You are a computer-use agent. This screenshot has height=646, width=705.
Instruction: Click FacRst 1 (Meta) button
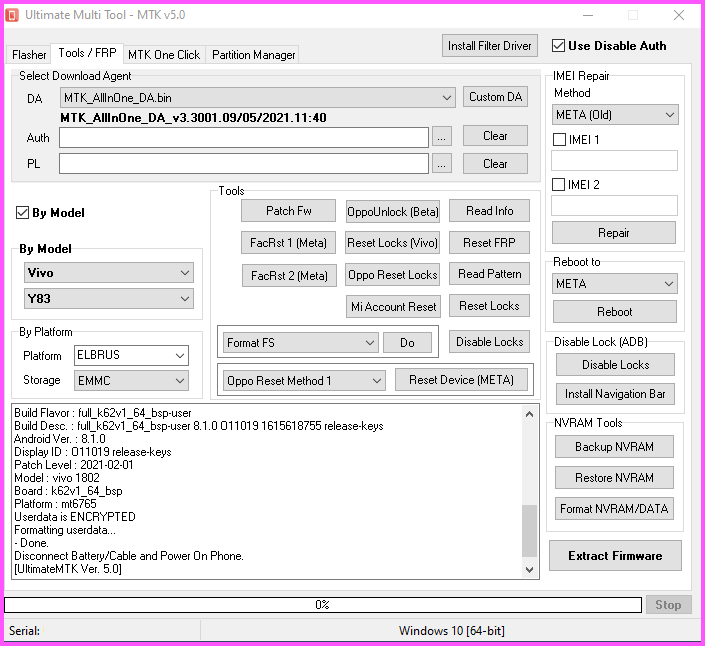point(288,243)
